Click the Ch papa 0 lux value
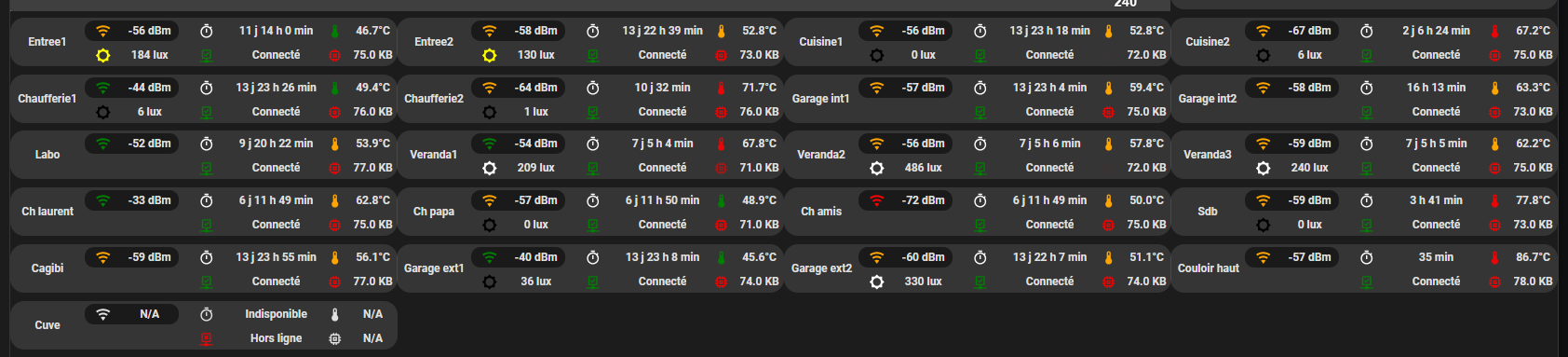The width and height of the screenshot is (1568, 357). 536,225
